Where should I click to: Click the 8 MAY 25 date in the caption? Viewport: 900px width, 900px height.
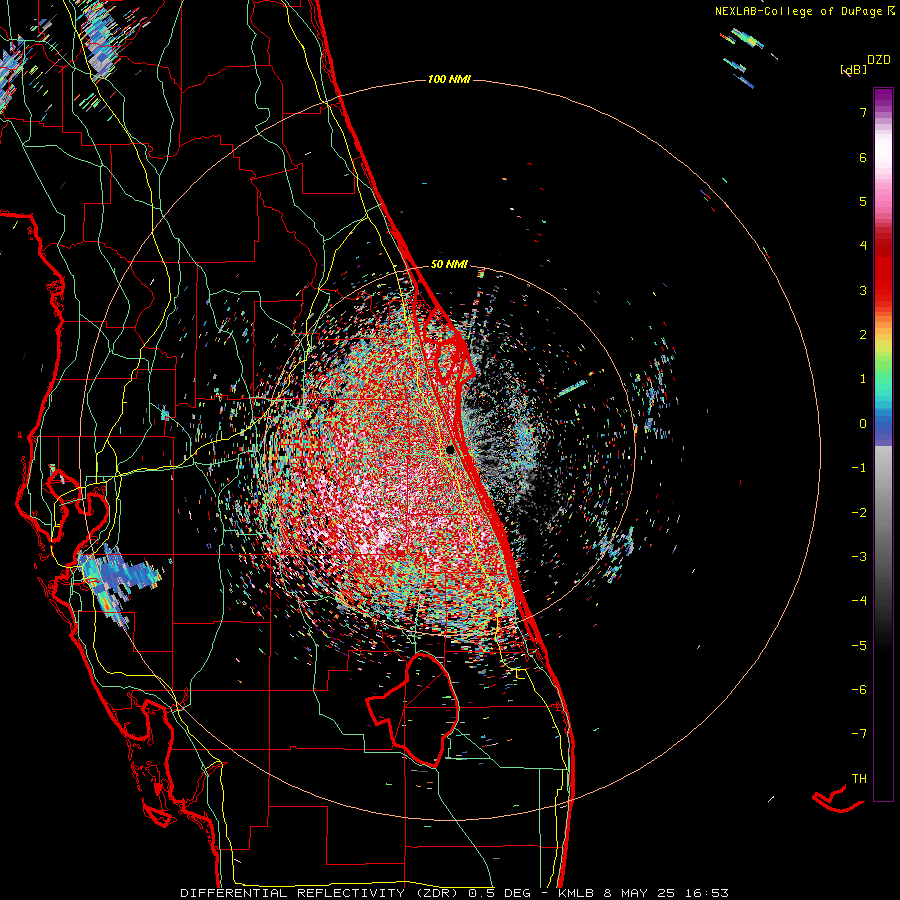[x=639, y=893]
